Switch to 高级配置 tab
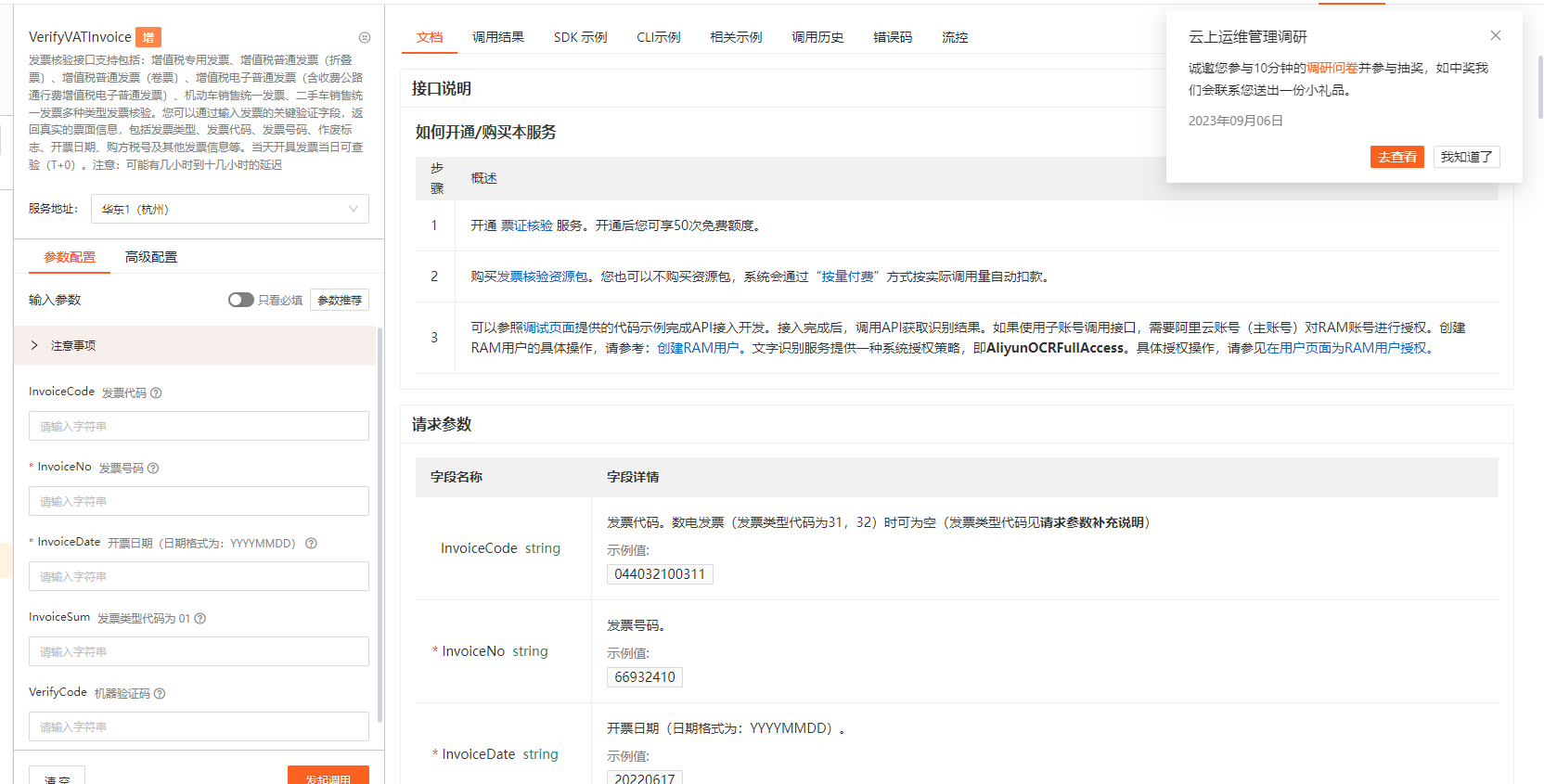 (x=151, y=257)
